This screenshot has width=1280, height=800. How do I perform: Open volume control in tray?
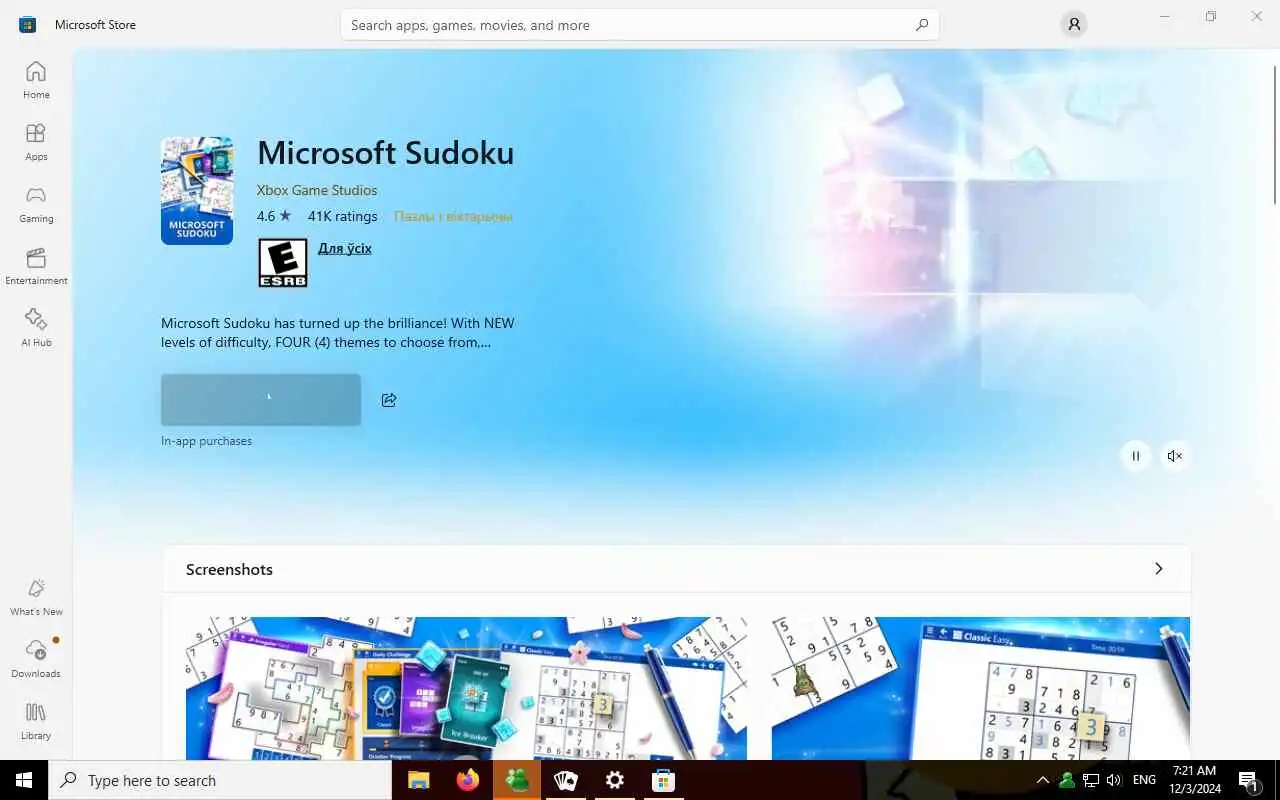point(1114,780)
